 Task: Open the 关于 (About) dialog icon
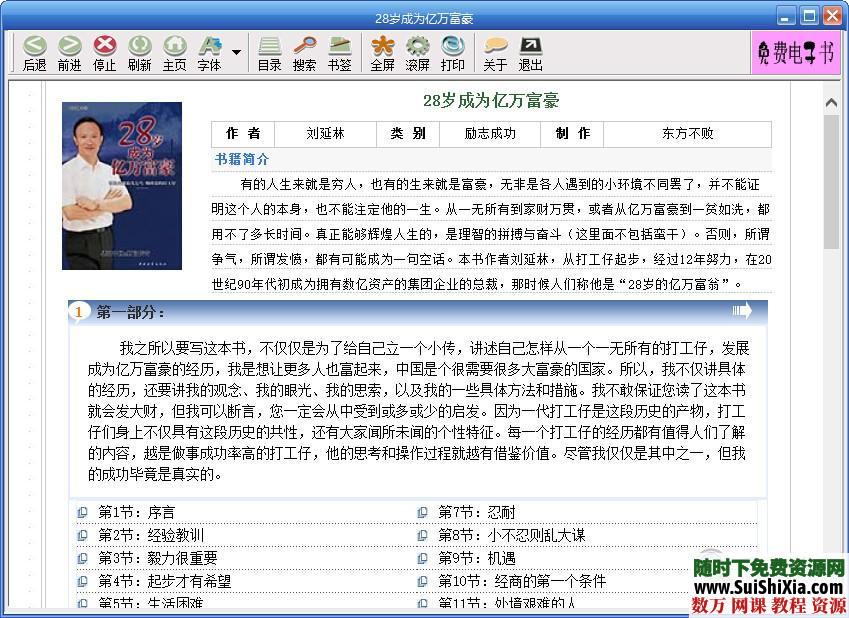494,52
